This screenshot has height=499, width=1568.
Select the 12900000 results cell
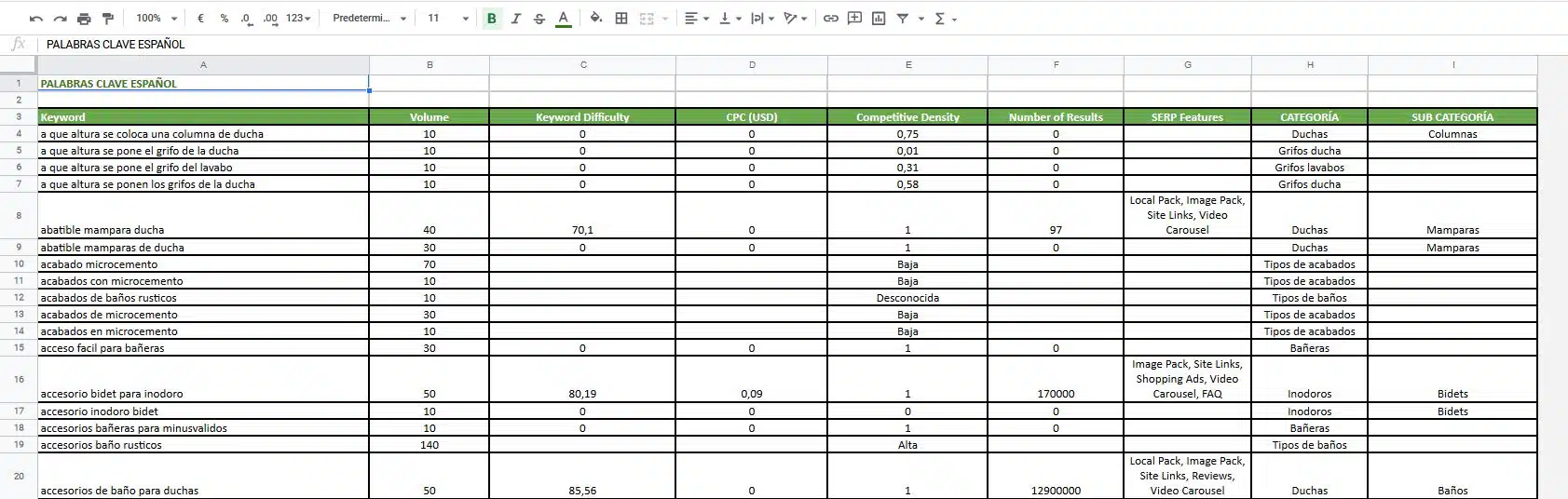pos(1056,476)
